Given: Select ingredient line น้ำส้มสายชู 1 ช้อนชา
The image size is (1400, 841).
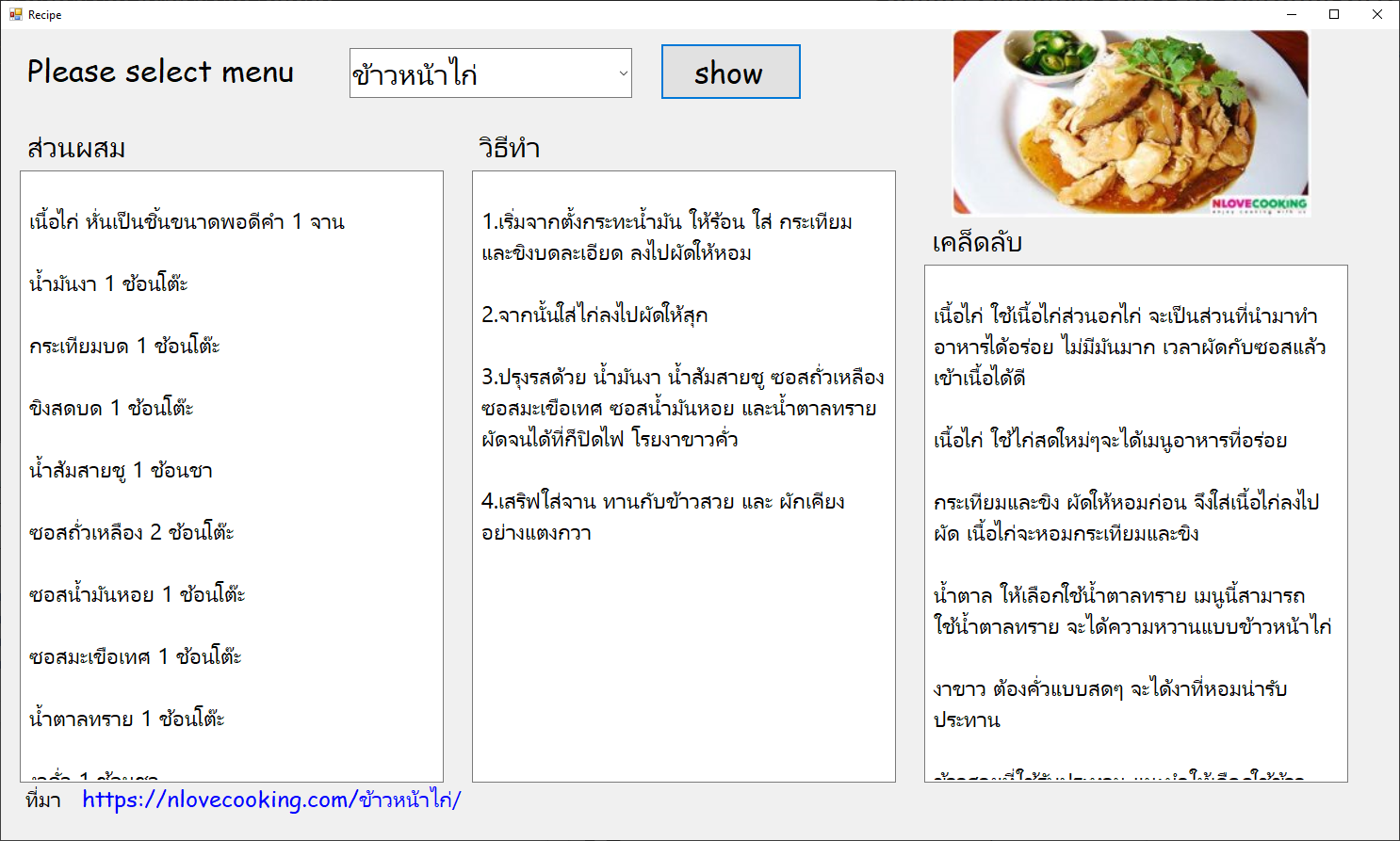Looking at the screenshot, I should [x=121, y=470].
